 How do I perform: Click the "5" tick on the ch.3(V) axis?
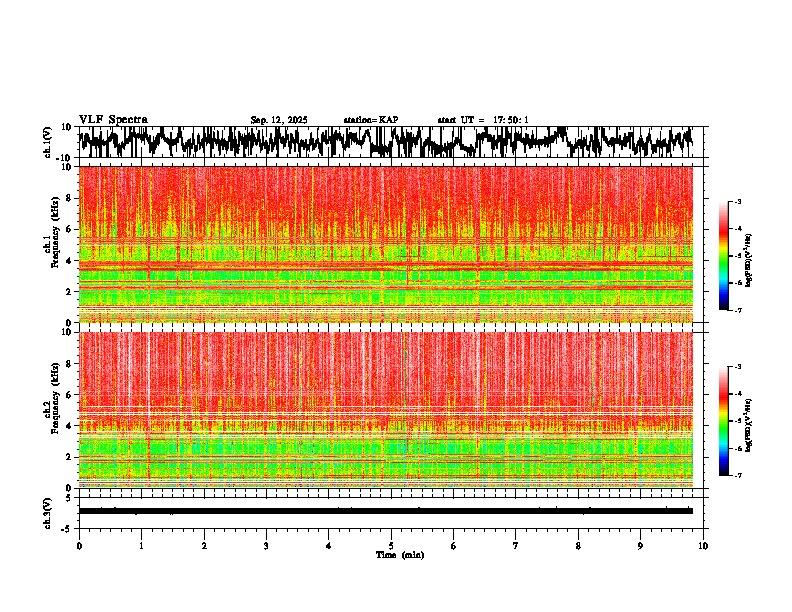coord(69,498)
